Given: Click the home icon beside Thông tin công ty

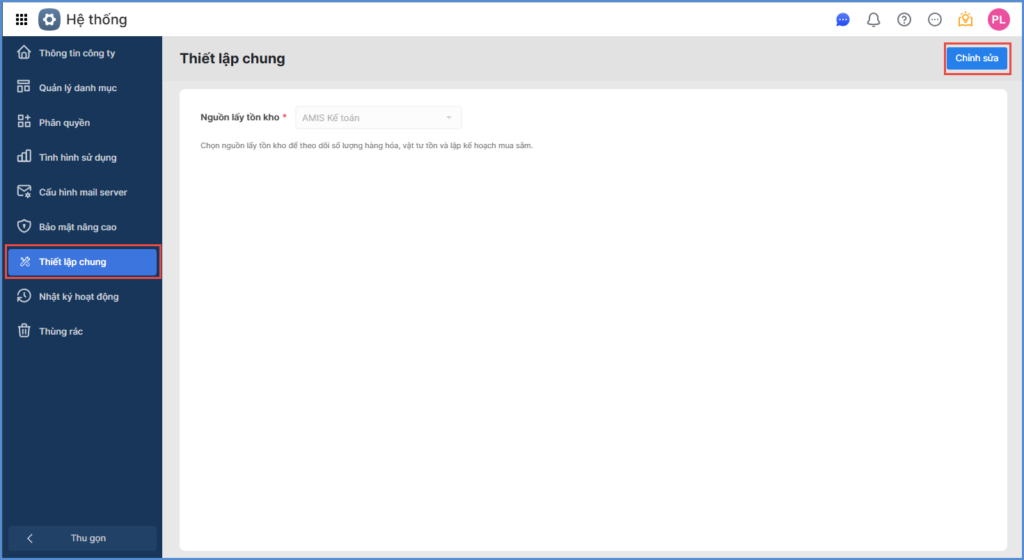Looking at the screenshot, I should coord(24,52).
